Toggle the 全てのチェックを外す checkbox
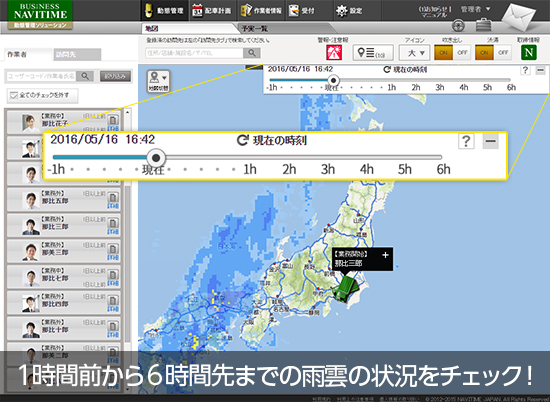Viewport: 550px width, 402px height. [13, 95]
